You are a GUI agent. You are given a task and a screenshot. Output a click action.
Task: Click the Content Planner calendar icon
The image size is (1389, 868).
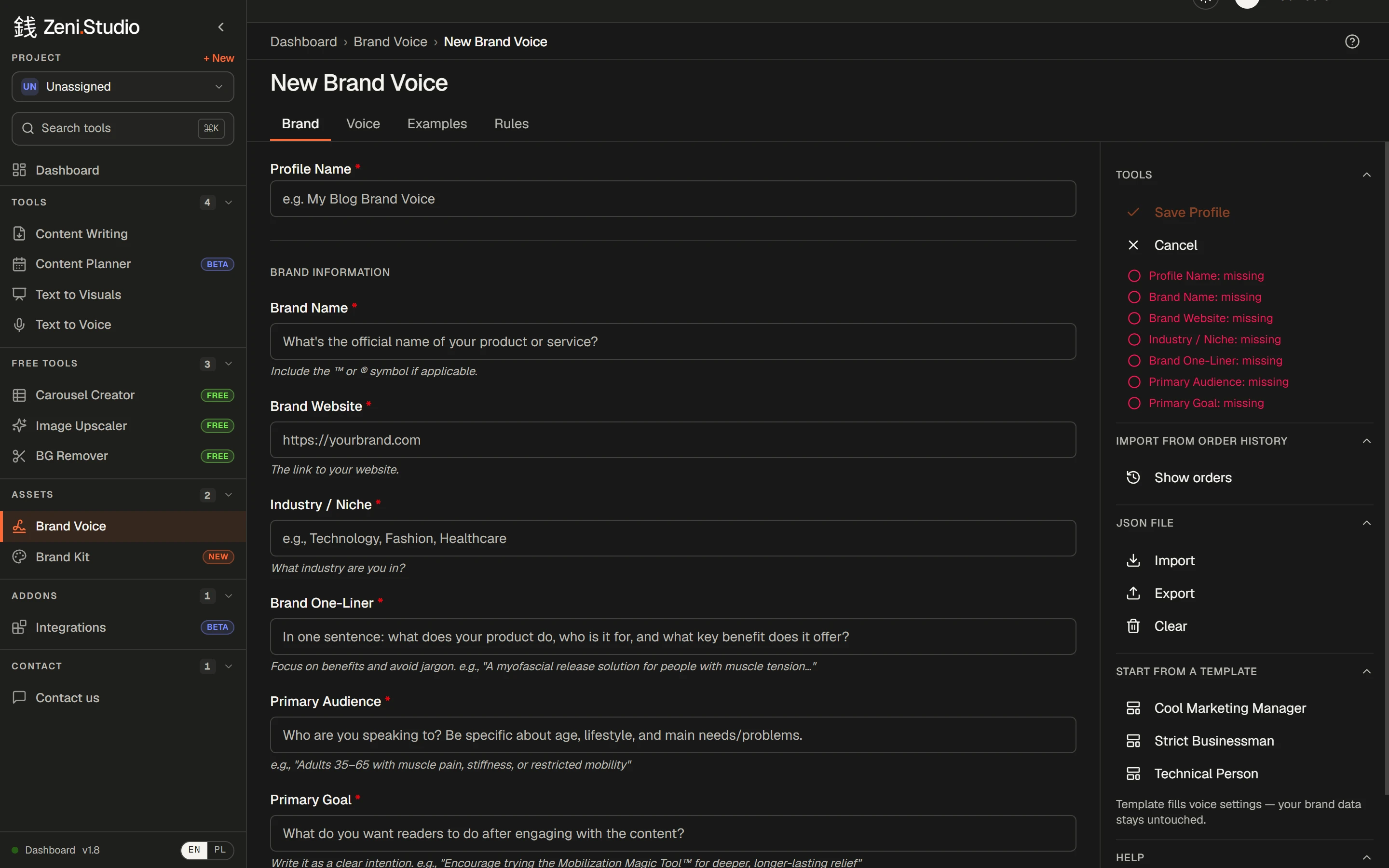click(x=19, y=264)
